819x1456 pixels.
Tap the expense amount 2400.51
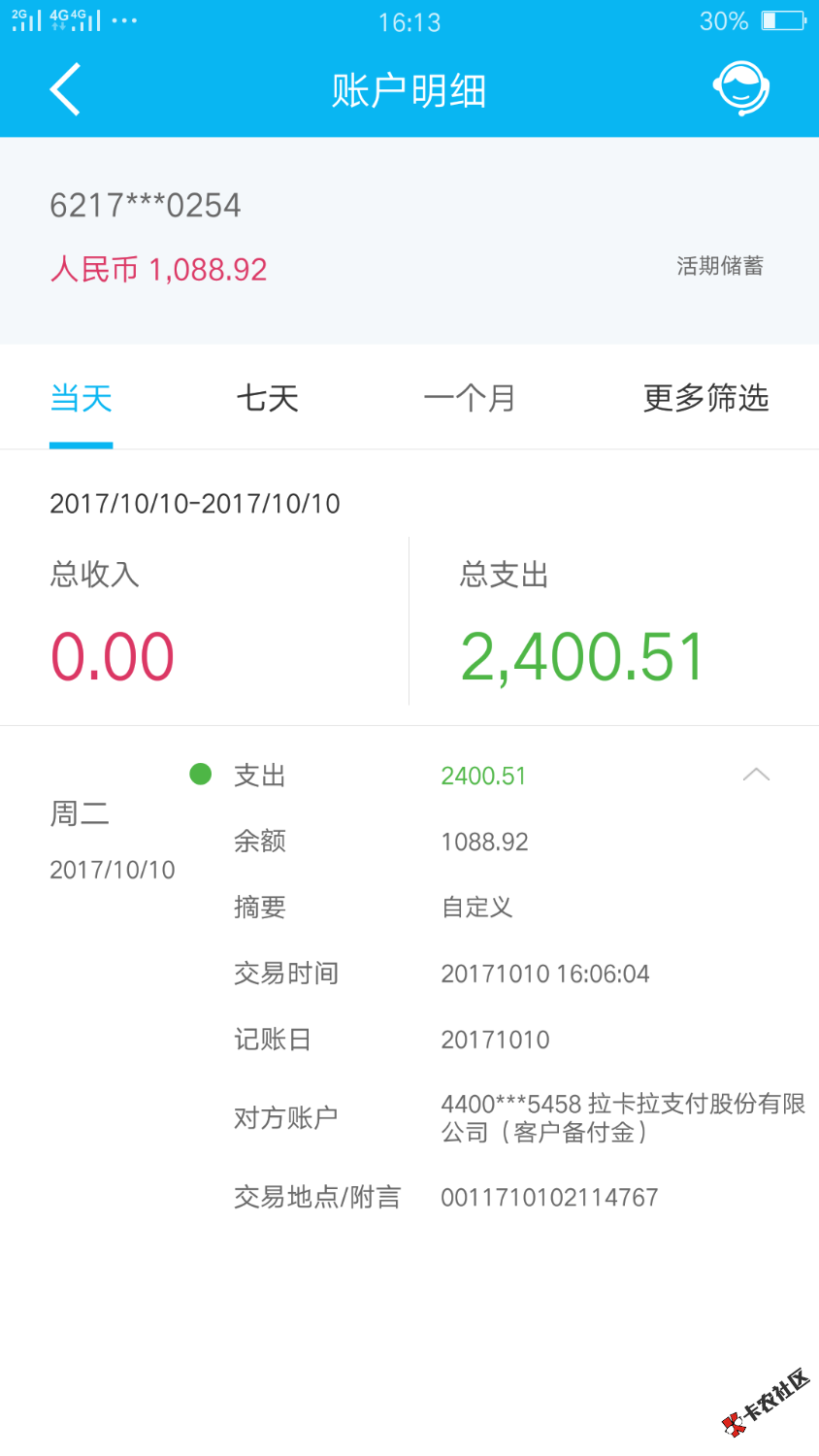(x=483, y=776)
